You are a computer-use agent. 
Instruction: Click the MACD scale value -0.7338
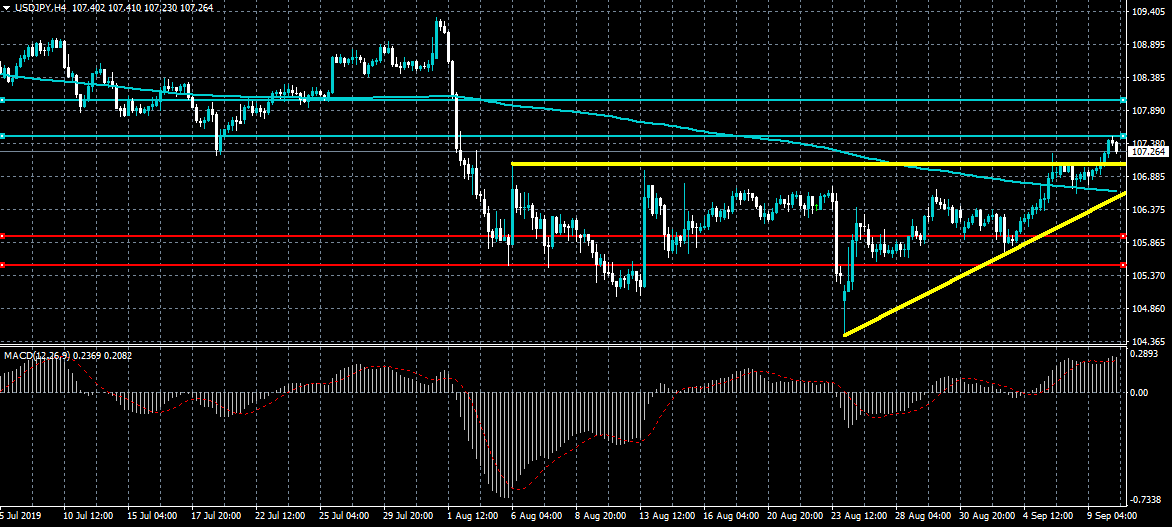tap(1147, 499)
